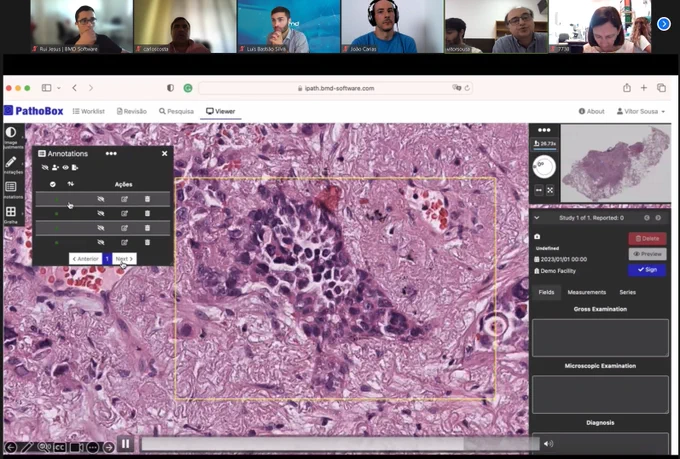680x459 pixels.
Task: Open the About page
Action: 592,111
